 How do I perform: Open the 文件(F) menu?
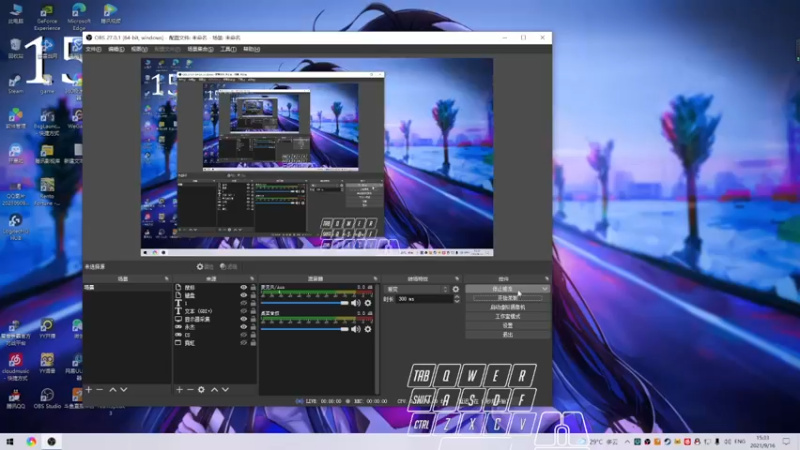[x=93, y=48]
